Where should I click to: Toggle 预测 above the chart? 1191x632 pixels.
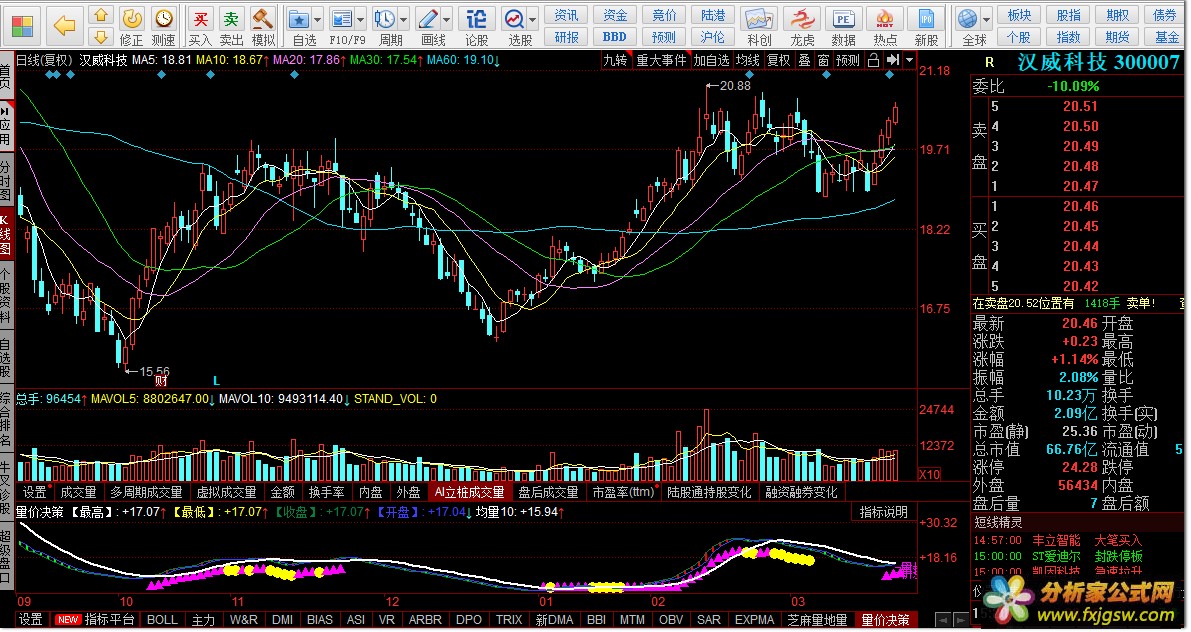point(848,60)
